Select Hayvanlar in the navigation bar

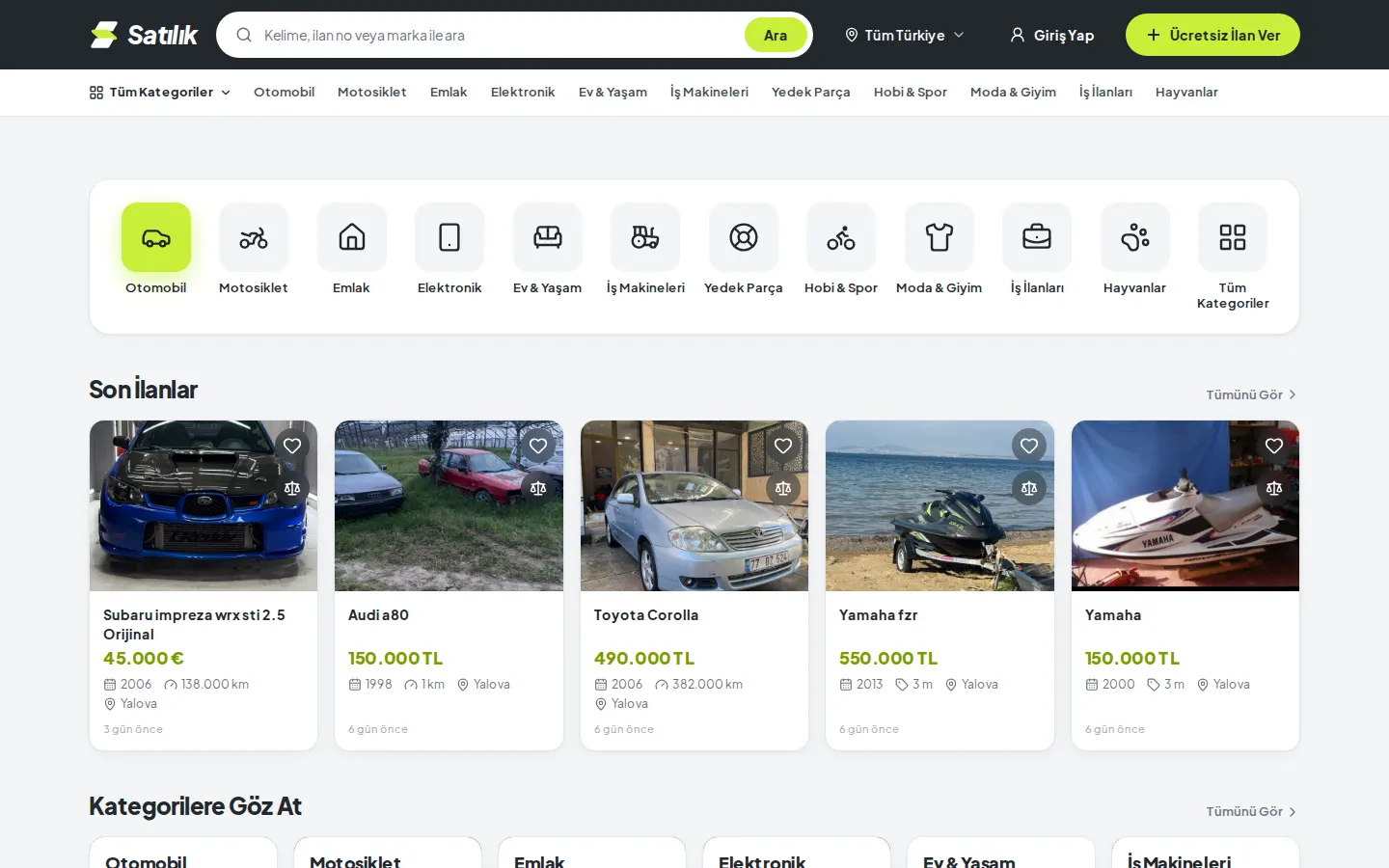(1186, 93)
